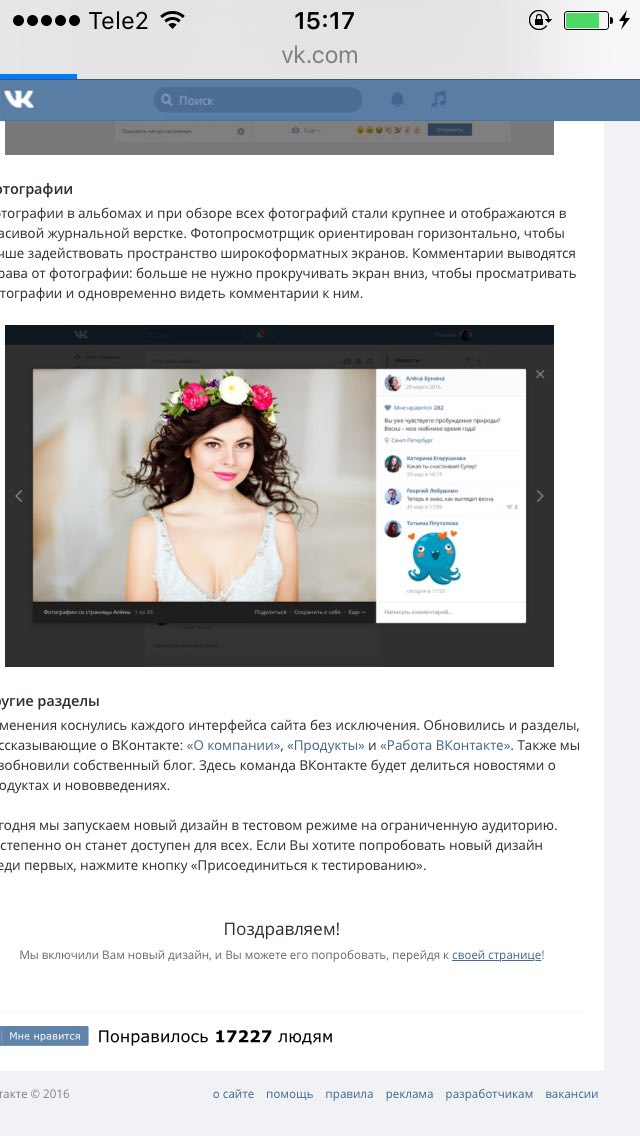
Task: Open the music note icon
Action: 439,99
